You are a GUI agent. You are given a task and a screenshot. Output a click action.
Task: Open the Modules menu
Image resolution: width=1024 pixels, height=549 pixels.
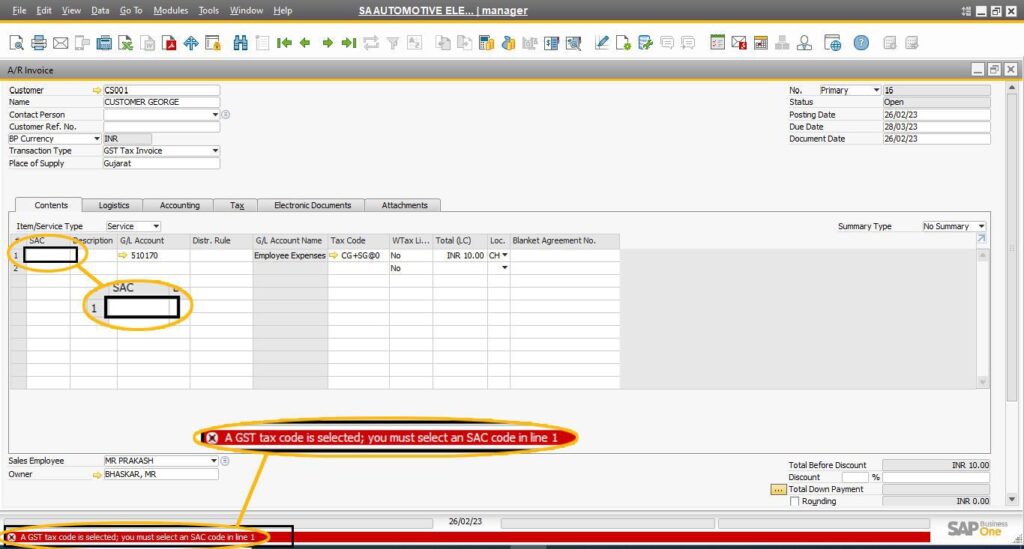[170, 10]
